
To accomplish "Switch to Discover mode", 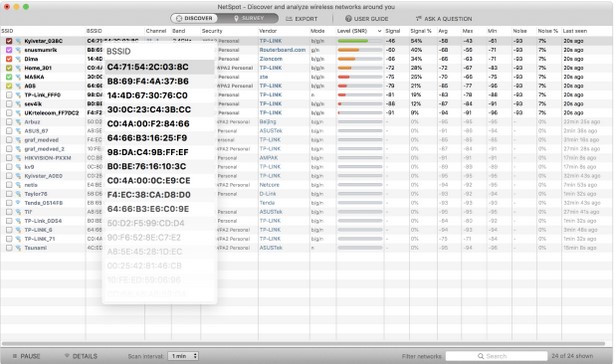I will [x=194, y=18].
